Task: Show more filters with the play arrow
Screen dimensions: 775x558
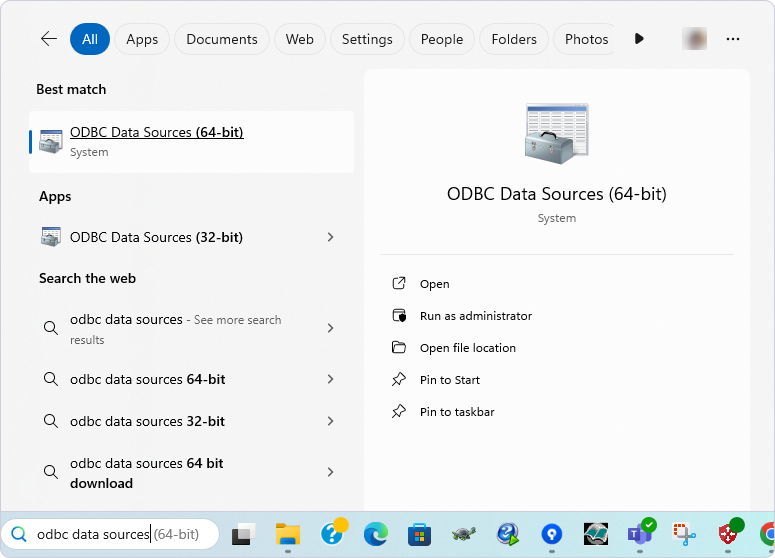Action: 639,39
